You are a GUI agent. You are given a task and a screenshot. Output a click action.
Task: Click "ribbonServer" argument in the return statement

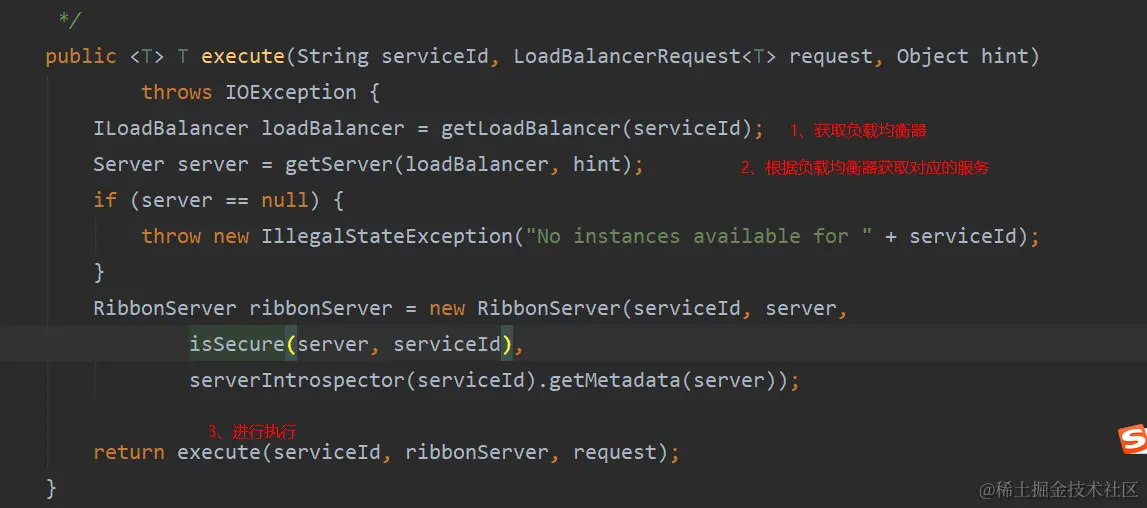[477, 452]
